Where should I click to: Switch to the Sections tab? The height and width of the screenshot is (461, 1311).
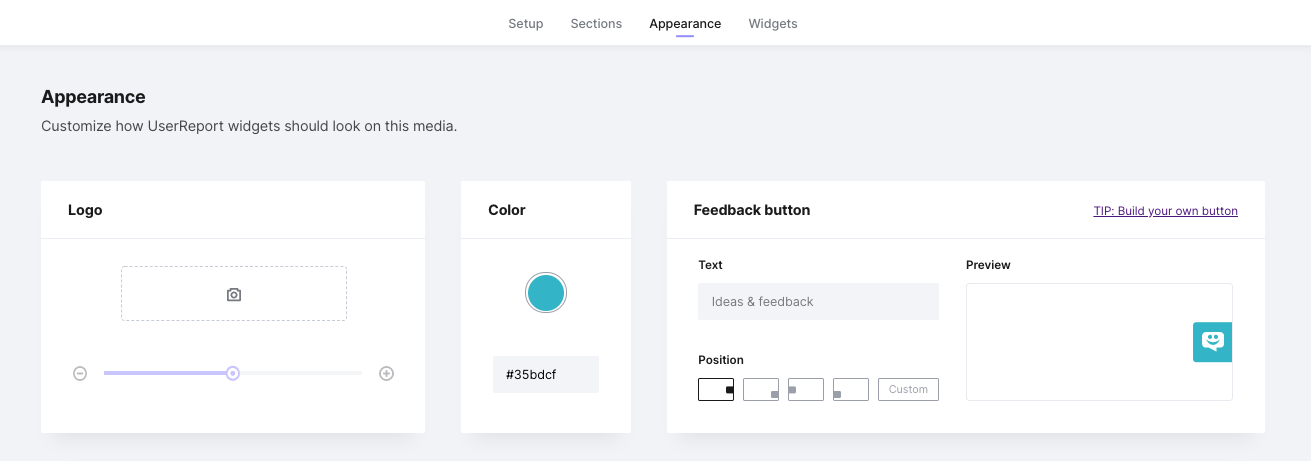pyautogui.click(x=596, y=23)
